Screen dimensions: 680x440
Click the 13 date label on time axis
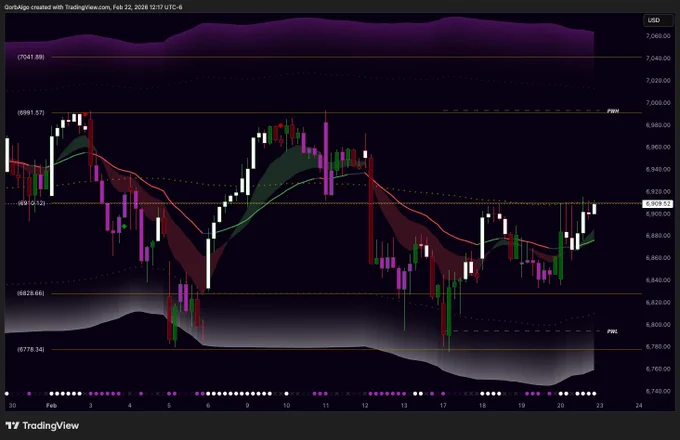(404, 406)
